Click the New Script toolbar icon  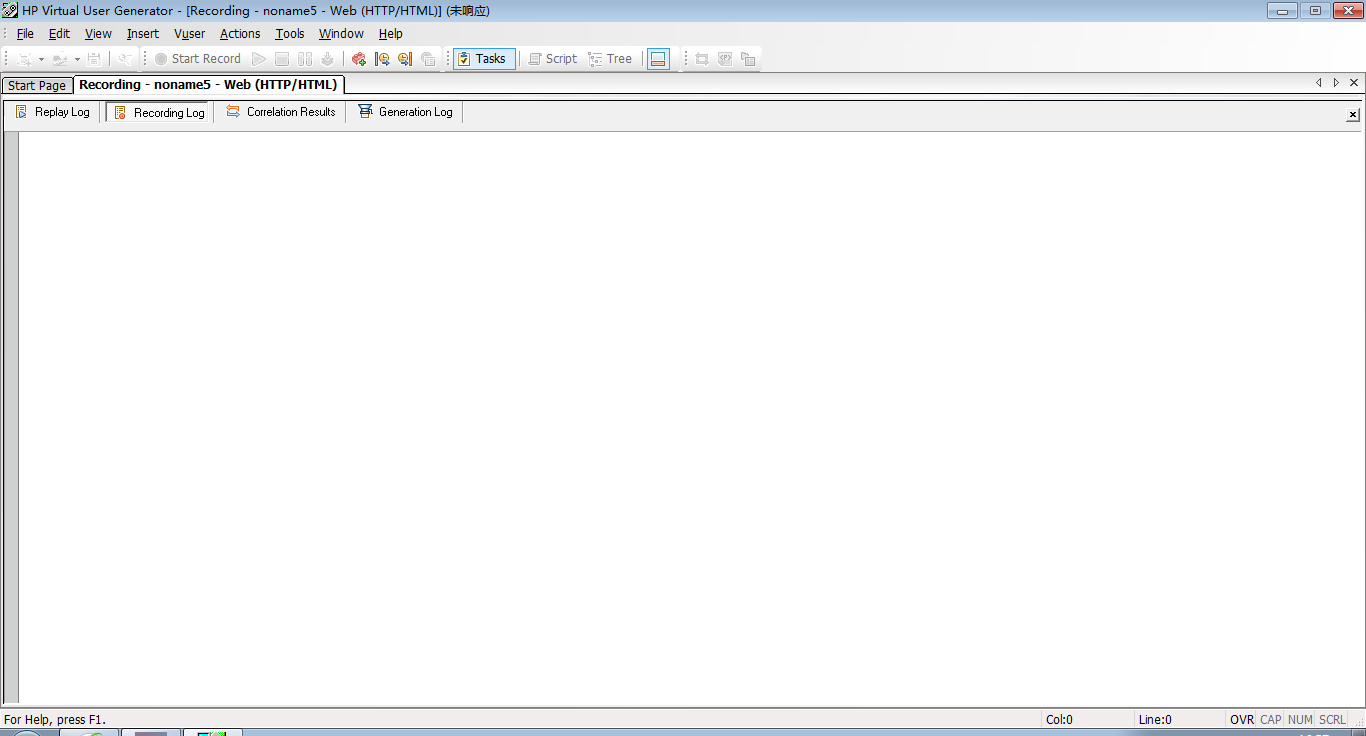[23, 59]
